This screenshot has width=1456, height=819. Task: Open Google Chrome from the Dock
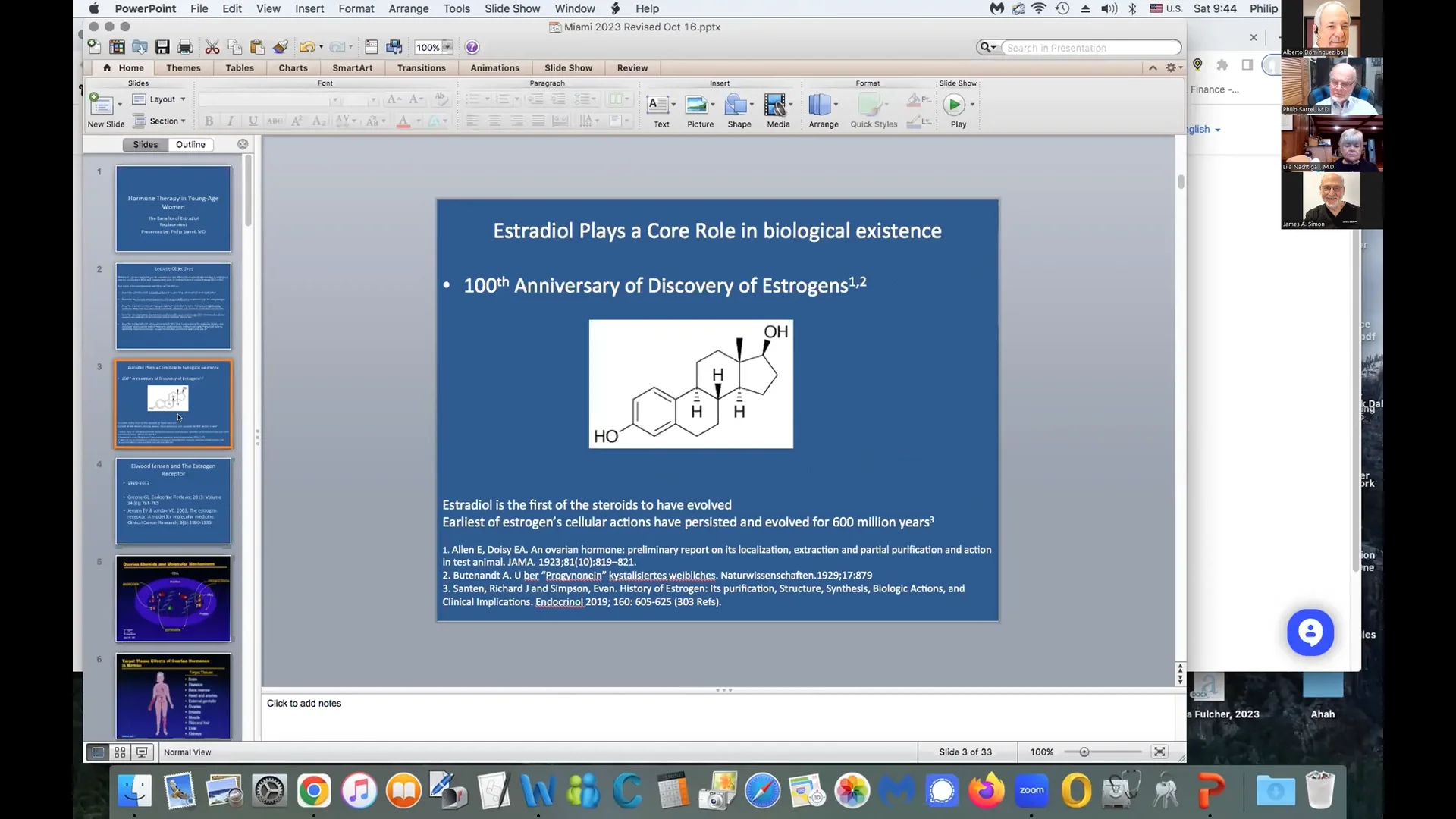314,792
